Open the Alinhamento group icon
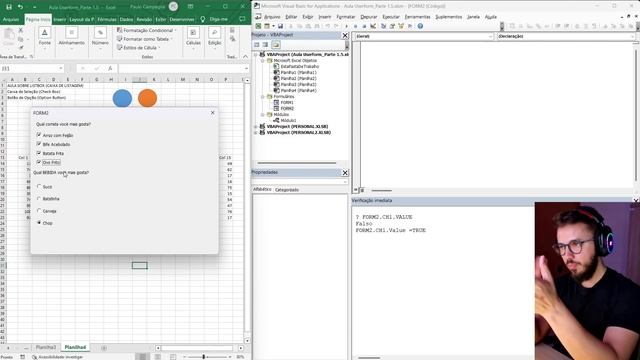 point(71,32)
